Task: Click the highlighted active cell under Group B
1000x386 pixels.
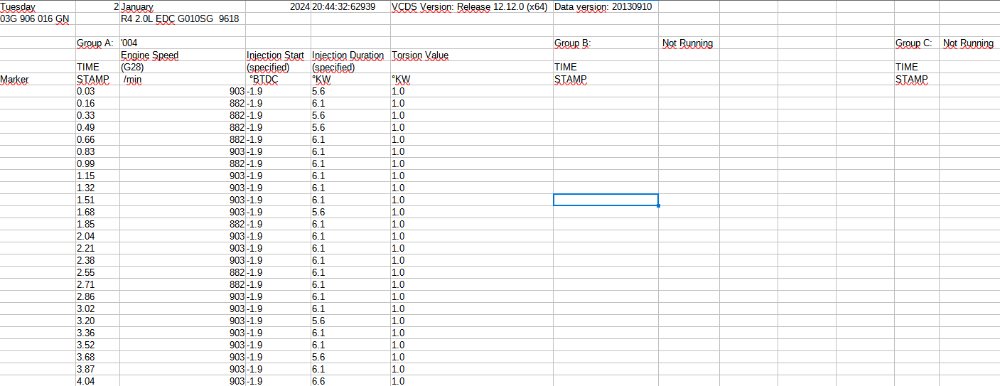Action: coord(606,200)
